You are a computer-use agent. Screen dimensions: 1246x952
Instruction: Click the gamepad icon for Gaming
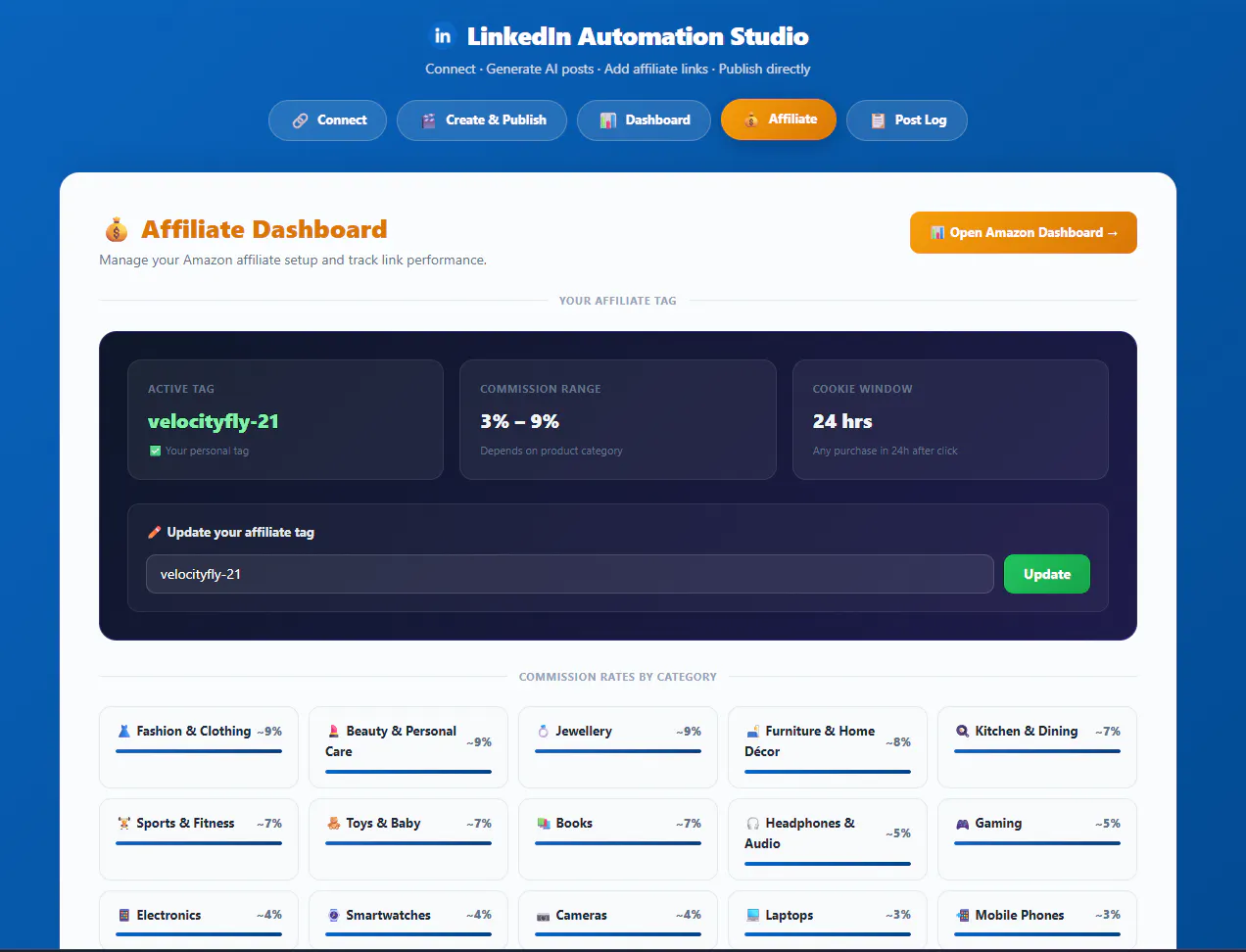[963, 824]
